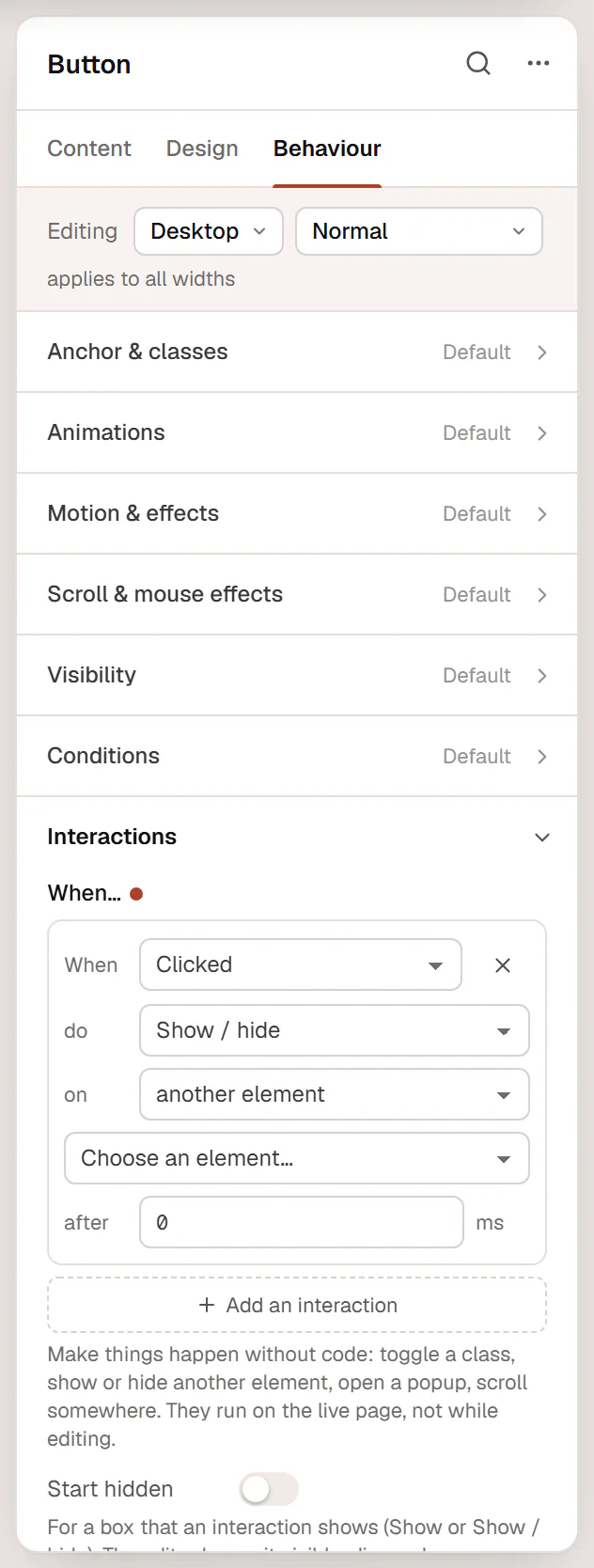This screenshot has height=1568, width=594.
Task: Switch to the Content tab
Action: click(89, 149)
